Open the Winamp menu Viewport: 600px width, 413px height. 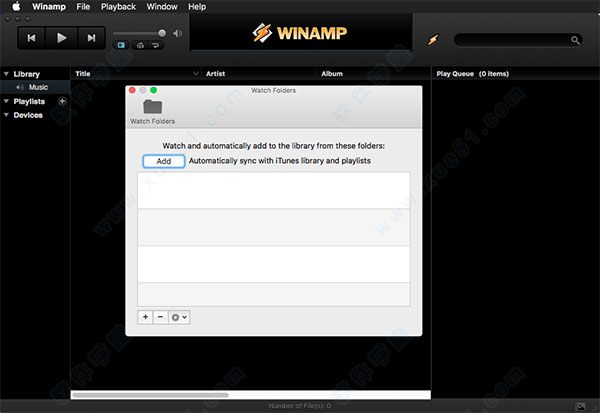pos(49,7)
